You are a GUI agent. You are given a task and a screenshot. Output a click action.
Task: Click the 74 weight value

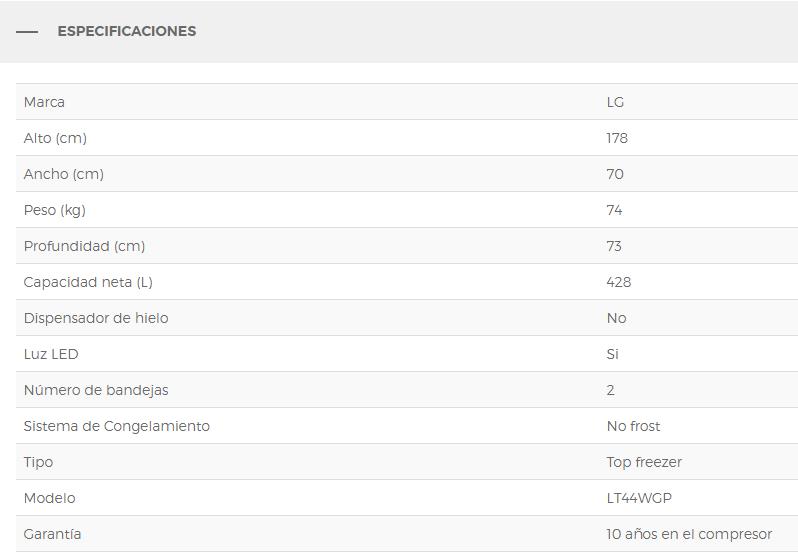coord(614,210)
